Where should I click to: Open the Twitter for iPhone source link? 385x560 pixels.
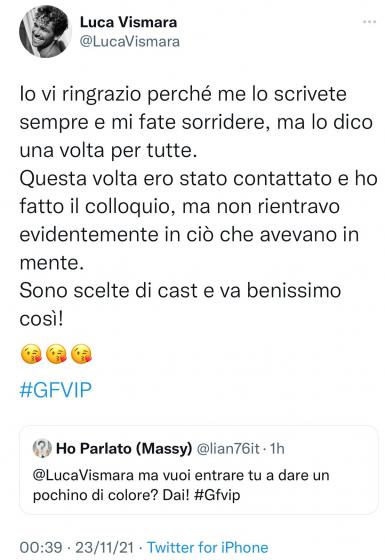208,548
